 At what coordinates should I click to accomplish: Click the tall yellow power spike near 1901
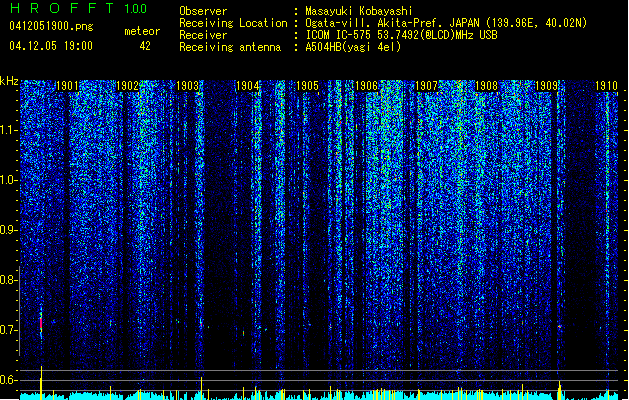41,383
